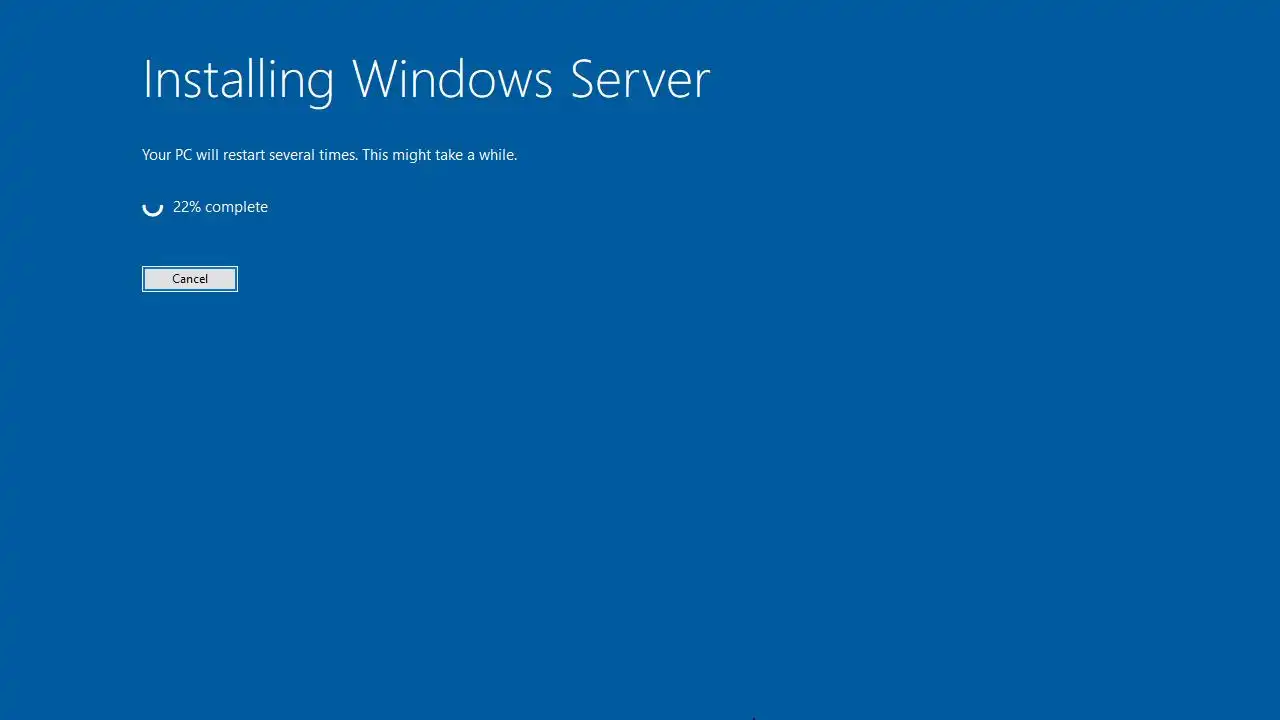Image resolution: width=1280 pixels, height=720 pixels.
Task: Click the 'This might take a while' sentence
Action: point(440,155)
